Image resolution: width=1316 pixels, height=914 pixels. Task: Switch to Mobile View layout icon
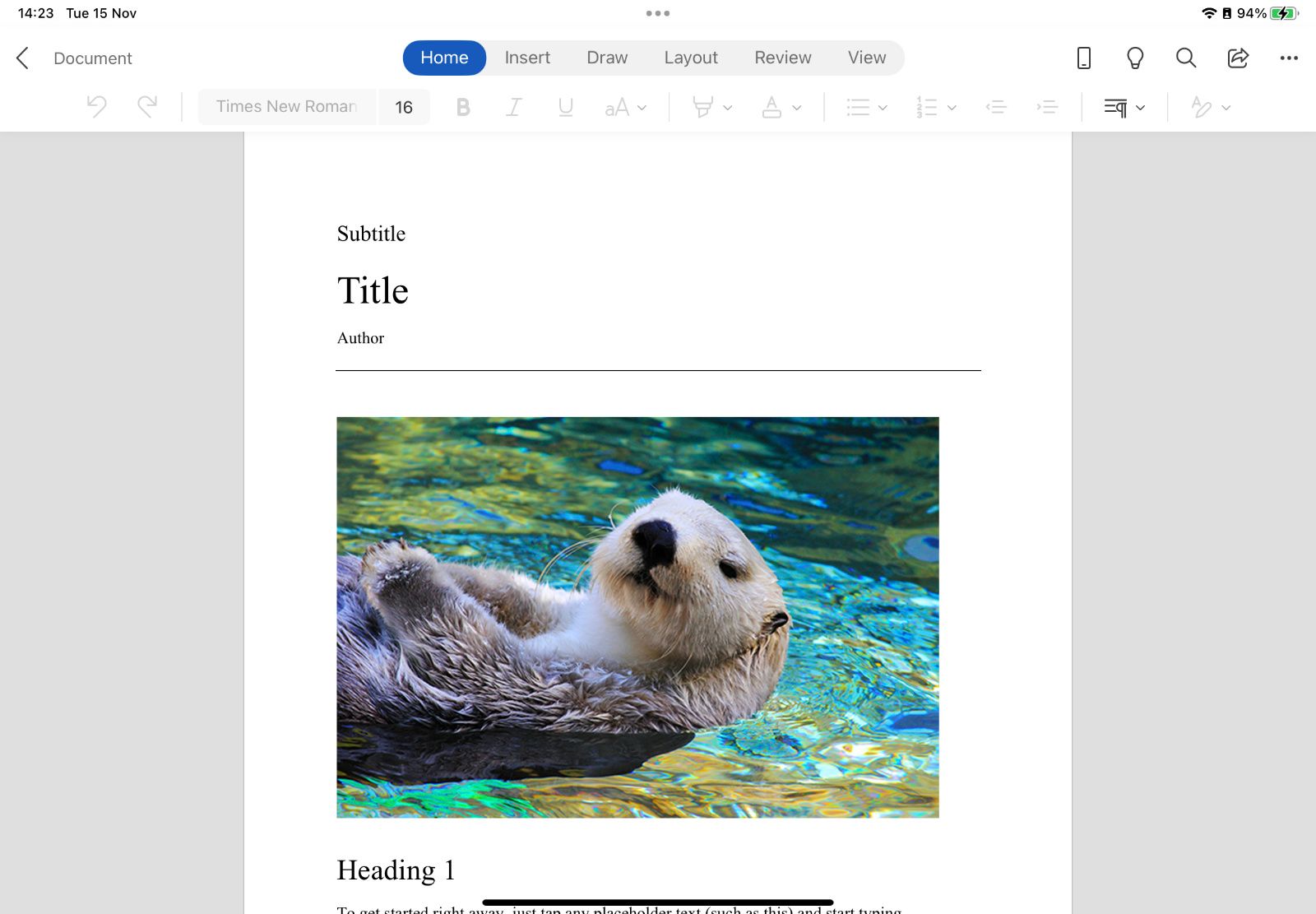point(1084,58)
